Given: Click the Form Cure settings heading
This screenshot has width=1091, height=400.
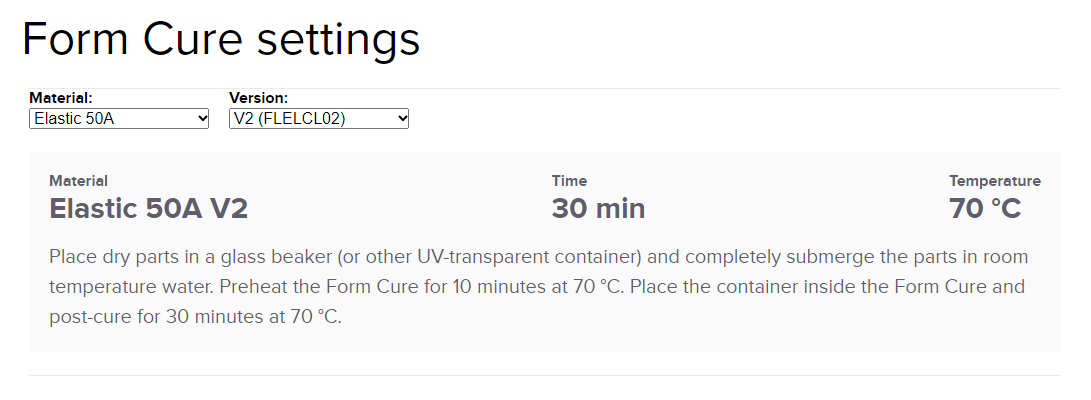Looking at the screenshot, I should point(221,39).
